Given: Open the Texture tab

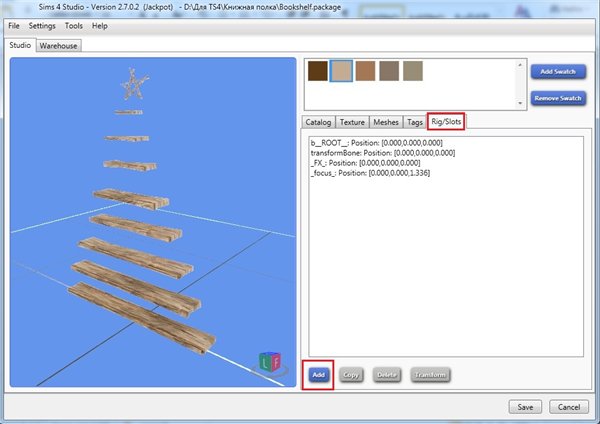Looking at the screenshot, I should 352,122.
